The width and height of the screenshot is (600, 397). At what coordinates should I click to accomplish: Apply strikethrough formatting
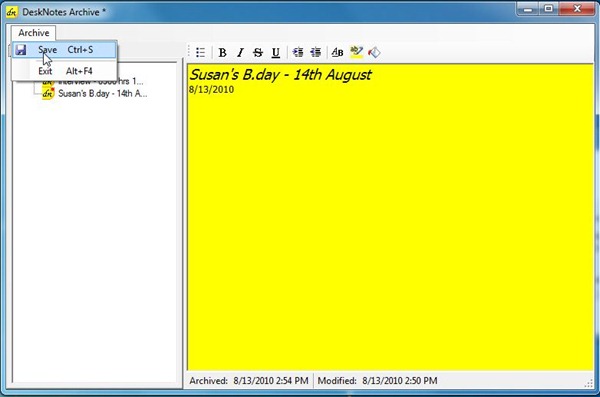[x=258, y=52]
